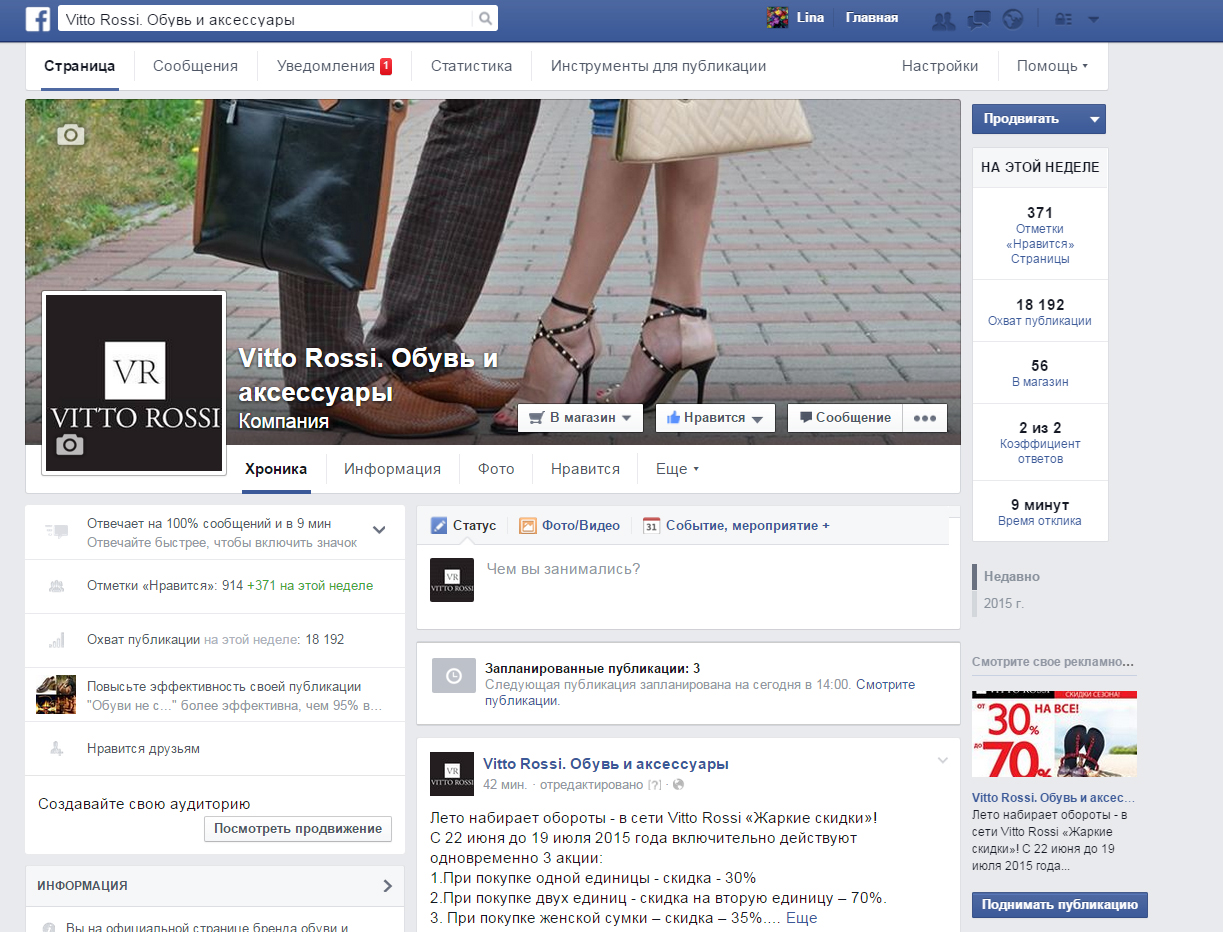Image resolution: width=1223 pixels, height=932 pixels.
Task: Open Сообщения tab
Action: [x=195, y=66]
